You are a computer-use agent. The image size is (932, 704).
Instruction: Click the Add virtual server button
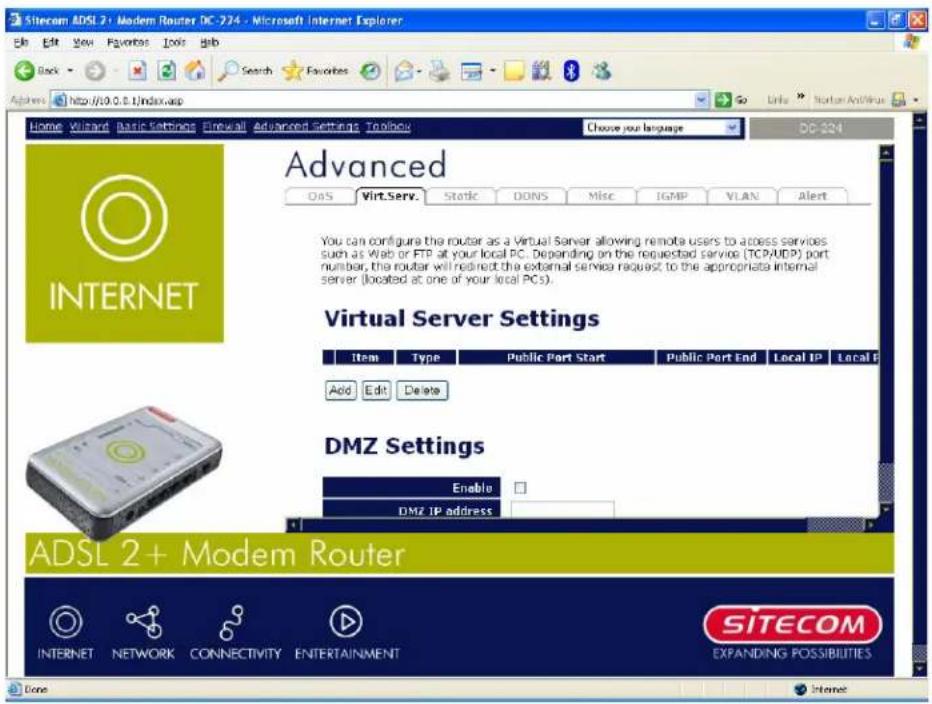point(341,391)
